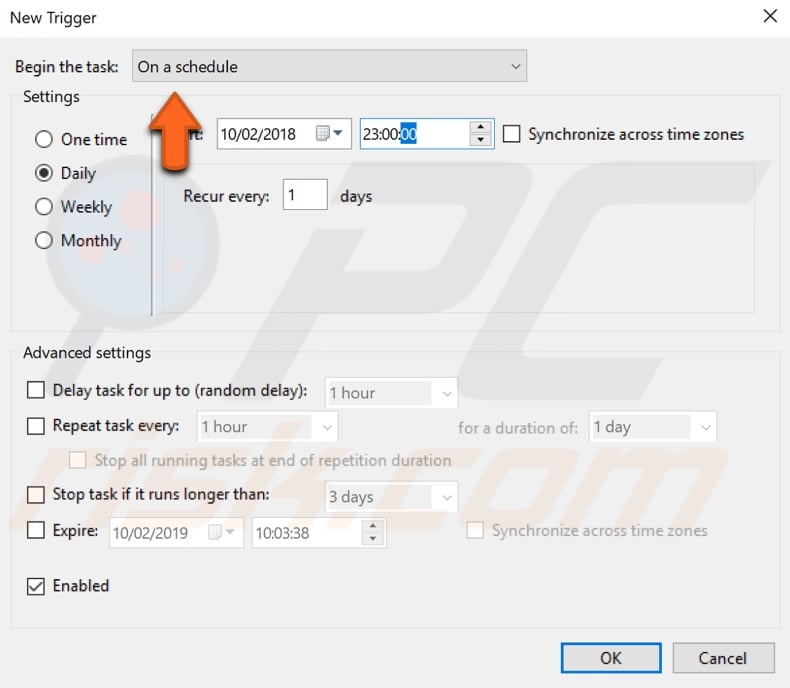This screenshot has height=688, width=790.
Task: Expand the 3 days stop task dropdown
Action: (391, 497)
